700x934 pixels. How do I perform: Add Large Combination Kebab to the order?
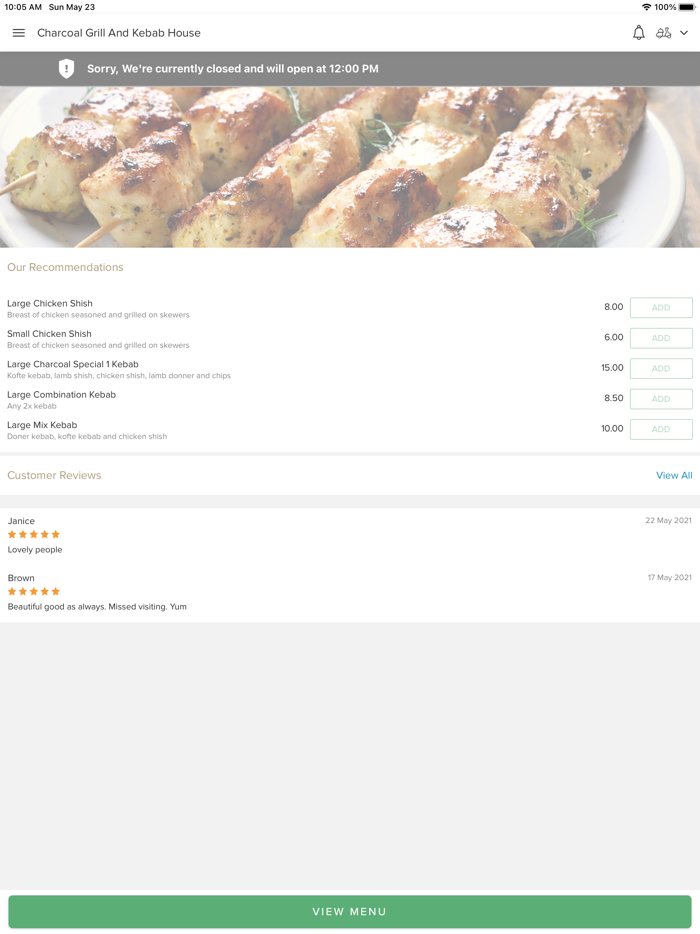661,399
